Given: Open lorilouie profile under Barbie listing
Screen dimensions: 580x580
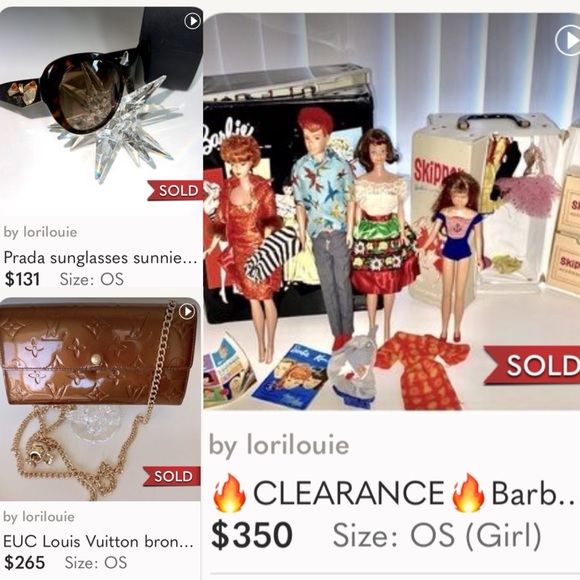Looking at the screenshot, I should (279, 445).
